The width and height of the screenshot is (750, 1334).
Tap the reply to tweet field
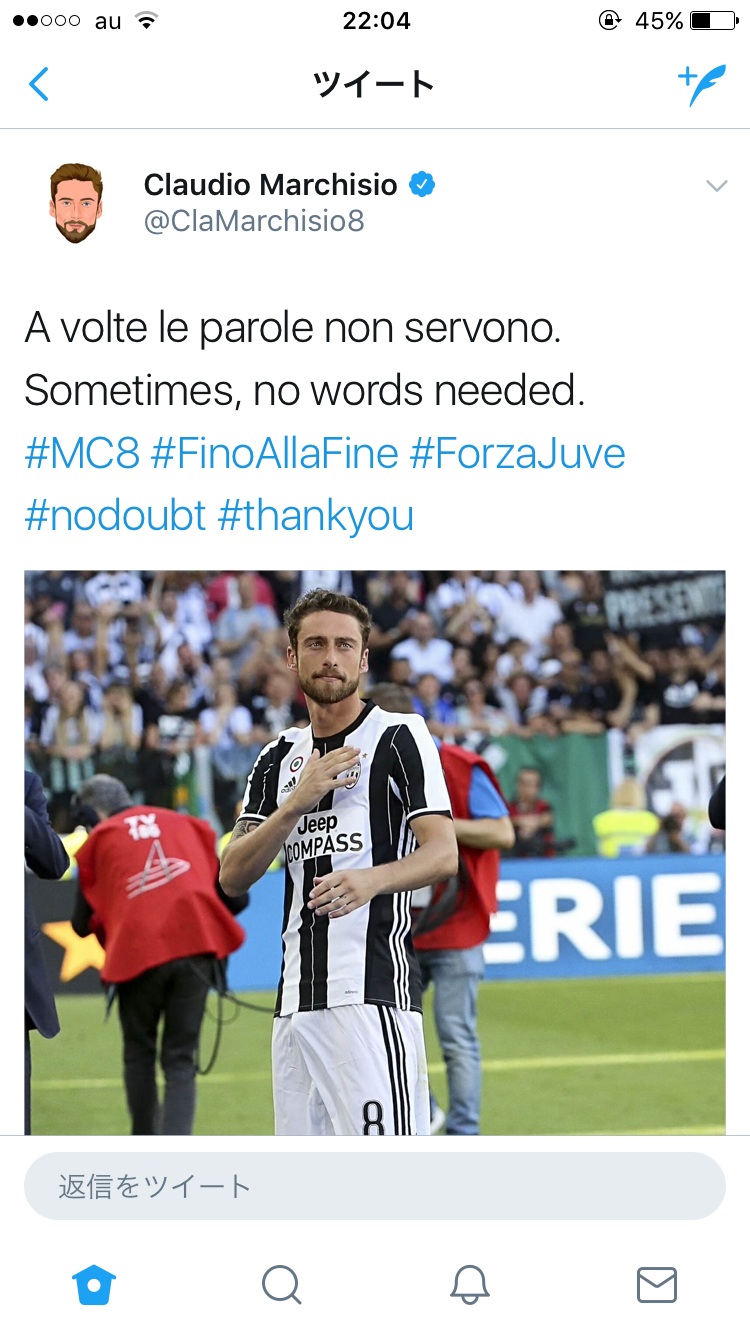click(x=375, y=1186)
